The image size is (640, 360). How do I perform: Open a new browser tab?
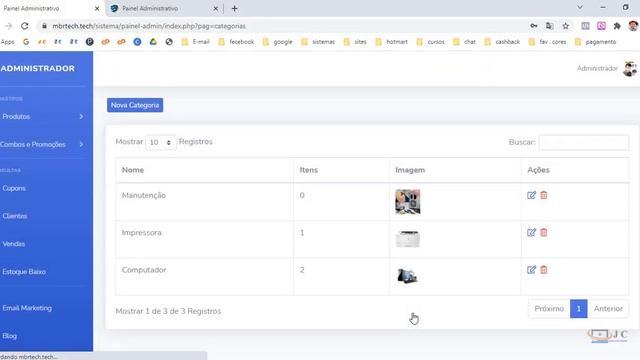point(235,8)
